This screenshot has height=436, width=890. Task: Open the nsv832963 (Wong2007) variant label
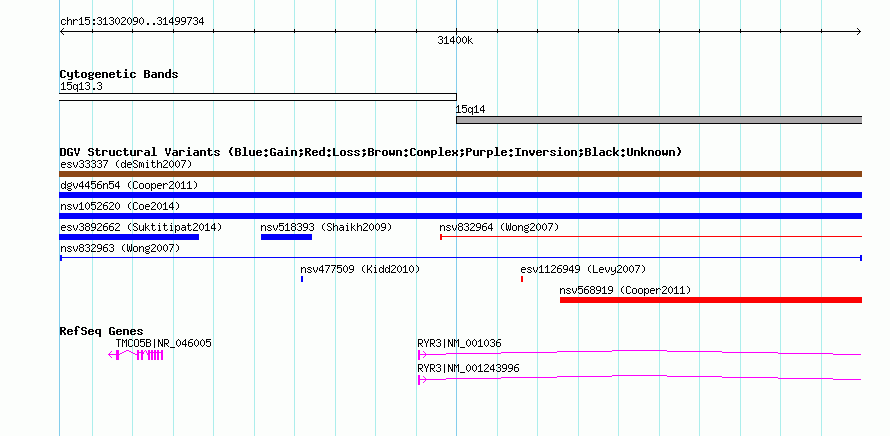(120, 249)
